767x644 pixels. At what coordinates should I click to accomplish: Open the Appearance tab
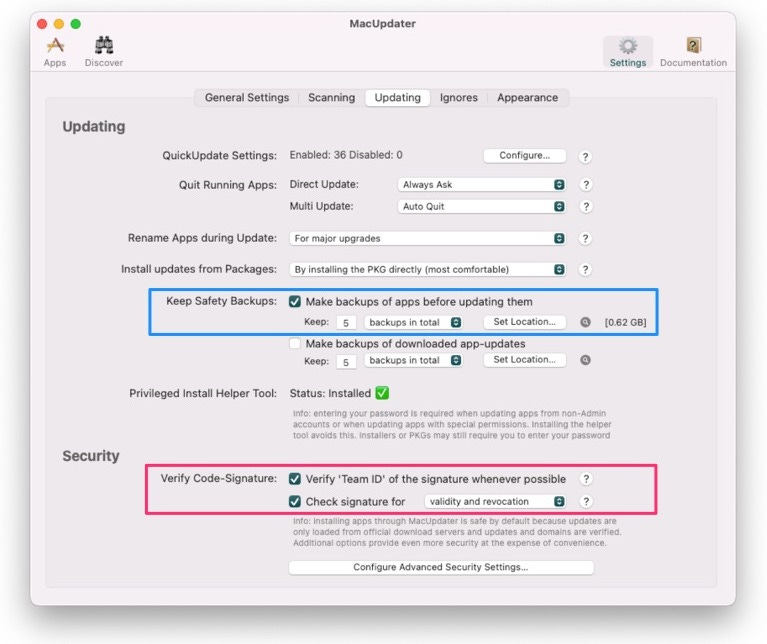tap(528, 98)
